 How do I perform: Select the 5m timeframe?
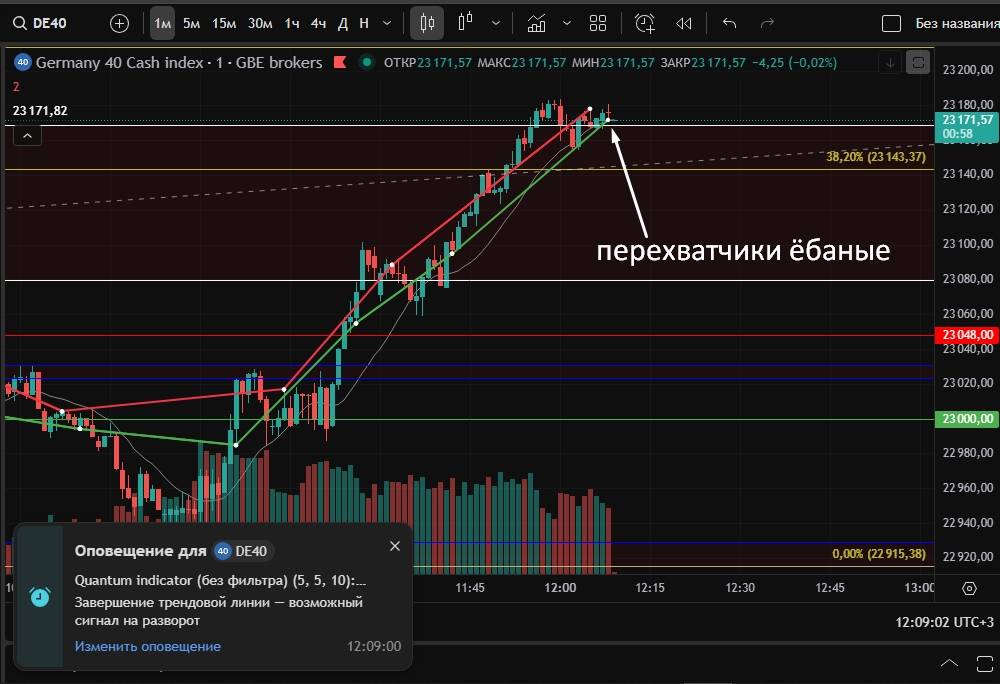[191, 23]
